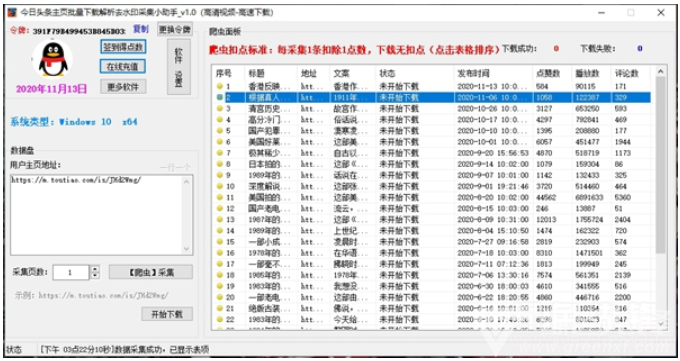Select row 10 titled 深度解说
Screen dimensions: 680x361
point(432,186)
